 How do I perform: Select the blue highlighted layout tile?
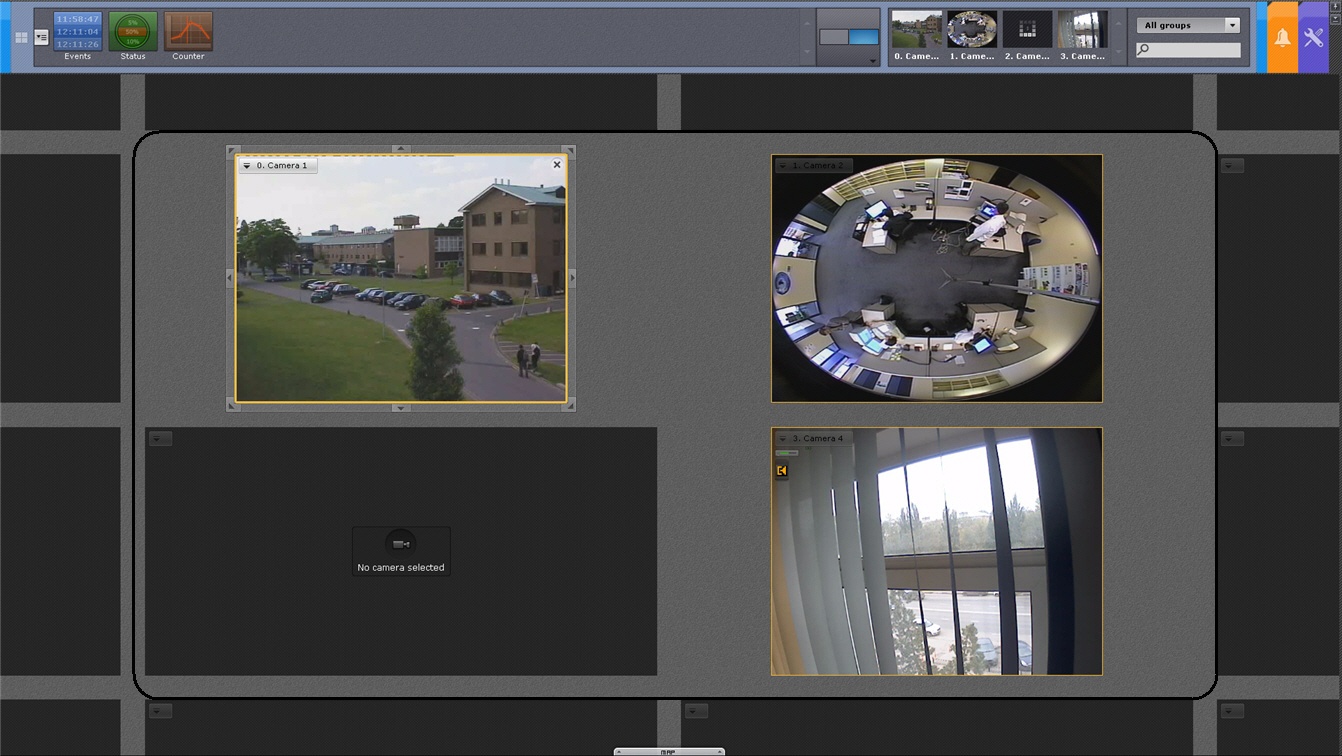863,37
